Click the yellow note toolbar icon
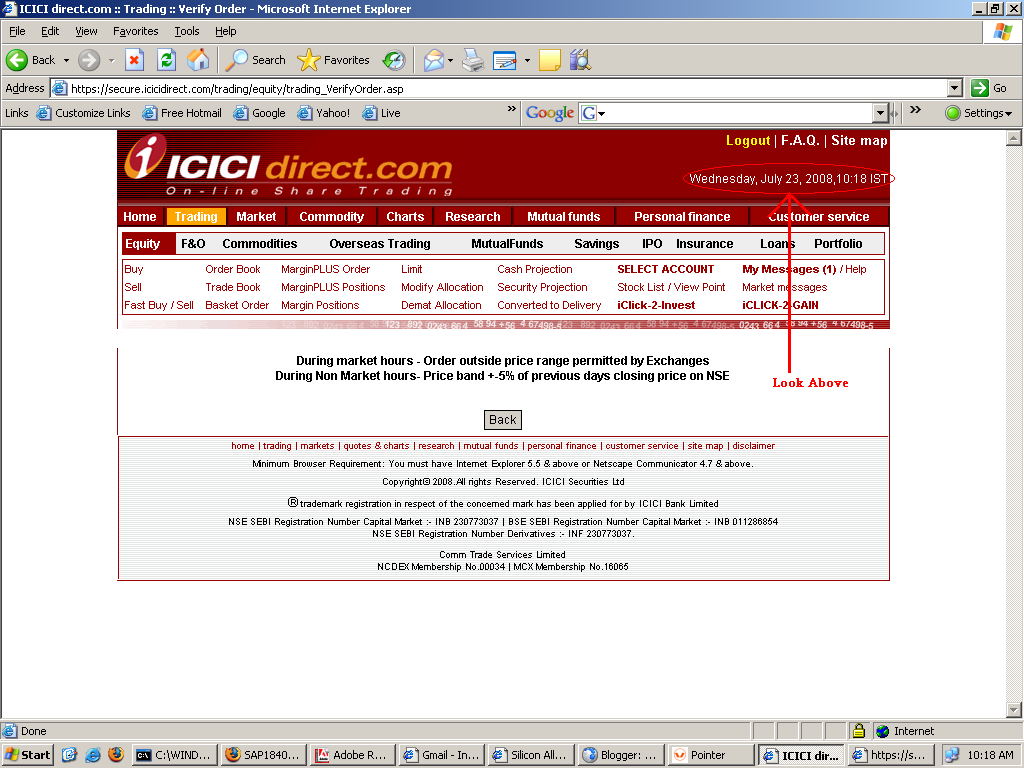The image size is (1024, 768). [549, 60]
